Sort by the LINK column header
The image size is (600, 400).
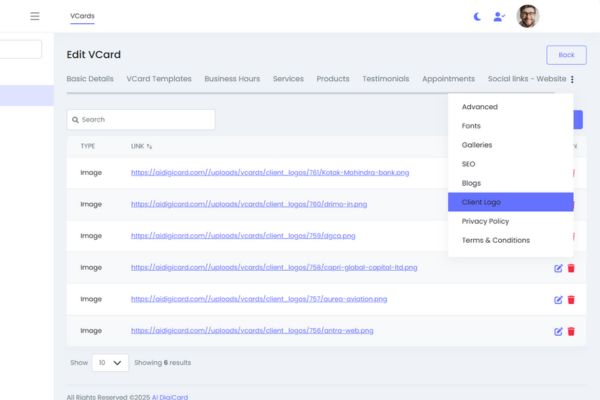[x=141, y=146]
